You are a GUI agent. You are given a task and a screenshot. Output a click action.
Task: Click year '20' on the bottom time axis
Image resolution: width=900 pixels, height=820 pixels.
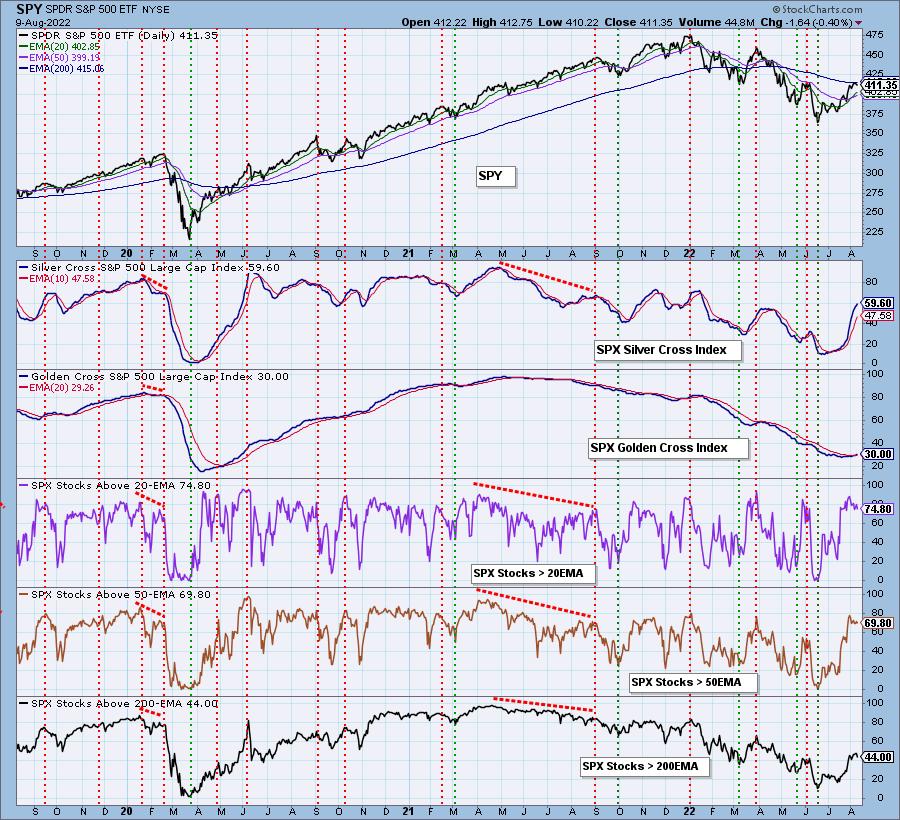tap(127, 811)
